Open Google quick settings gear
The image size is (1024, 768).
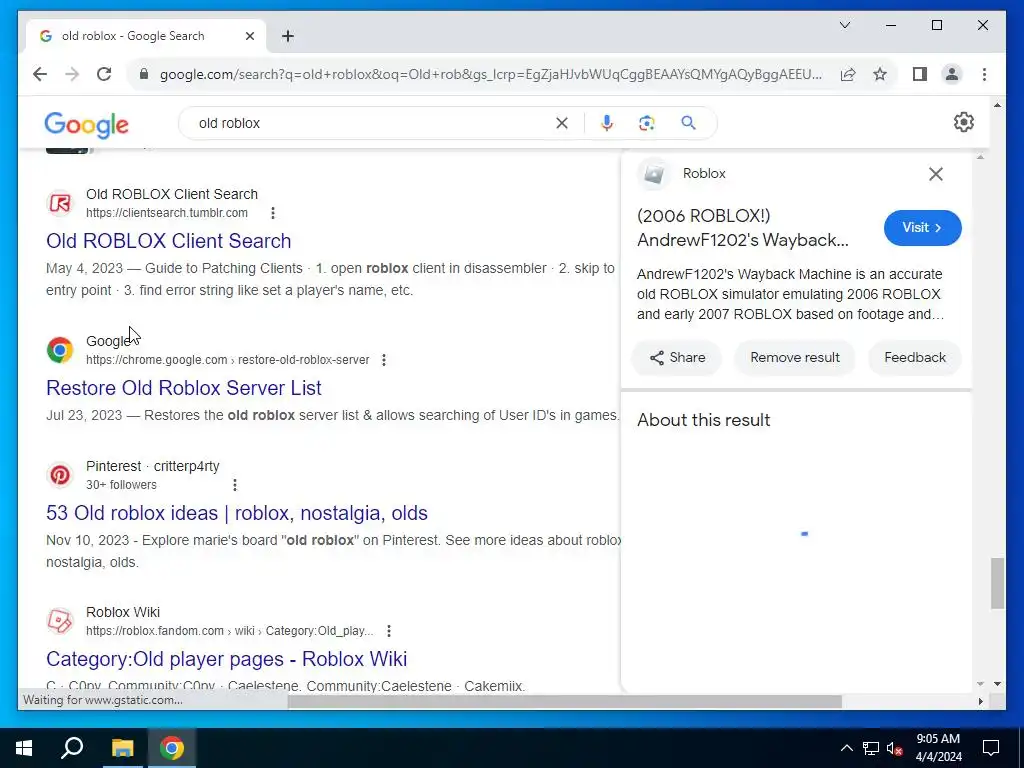[963, 122]
